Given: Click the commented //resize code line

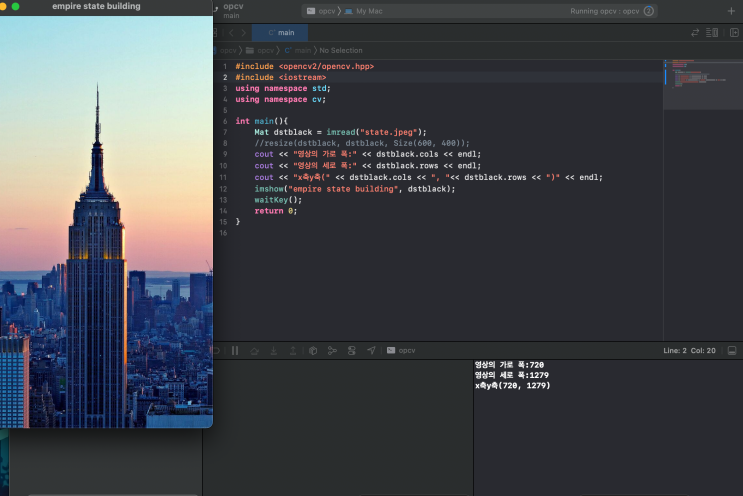Looking at the screenshot, I should point(362,143).
